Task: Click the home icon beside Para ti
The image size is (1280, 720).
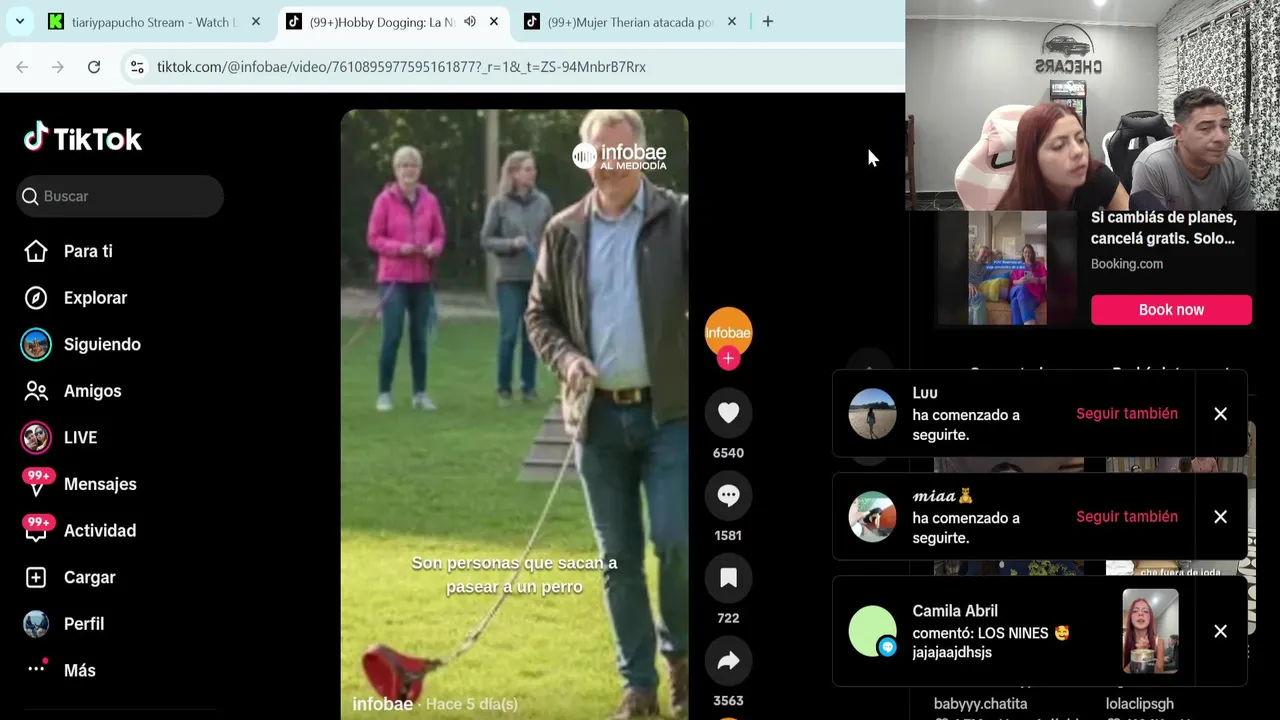Action: [x=36, y=251]
